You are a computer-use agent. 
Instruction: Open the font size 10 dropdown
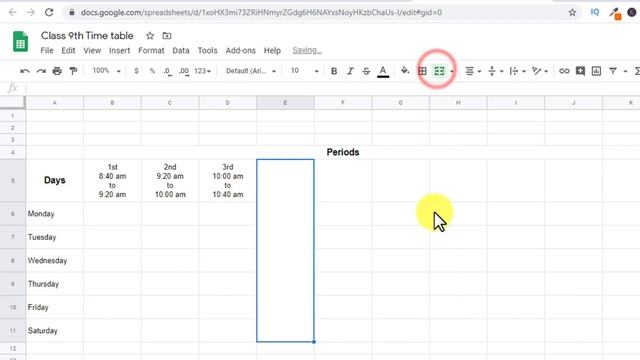[304, 71]
